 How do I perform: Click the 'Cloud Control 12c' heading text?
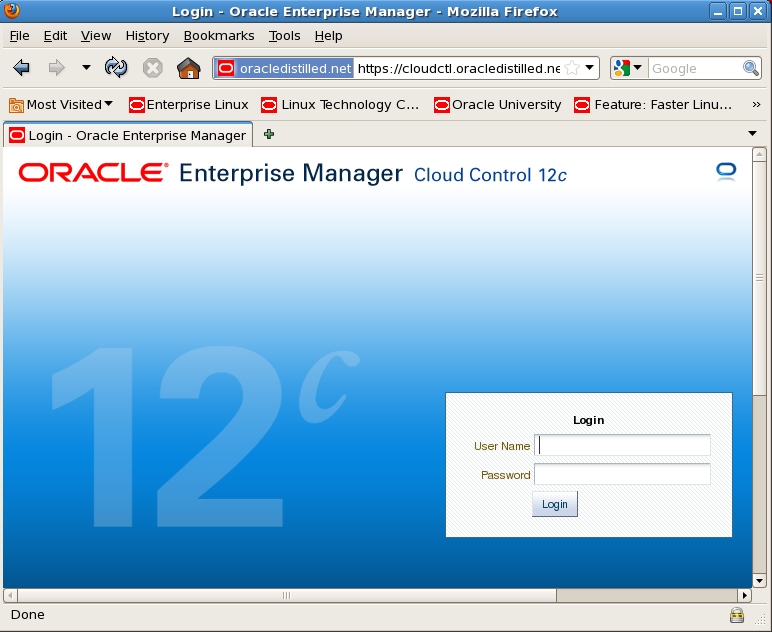click(490, 175)
